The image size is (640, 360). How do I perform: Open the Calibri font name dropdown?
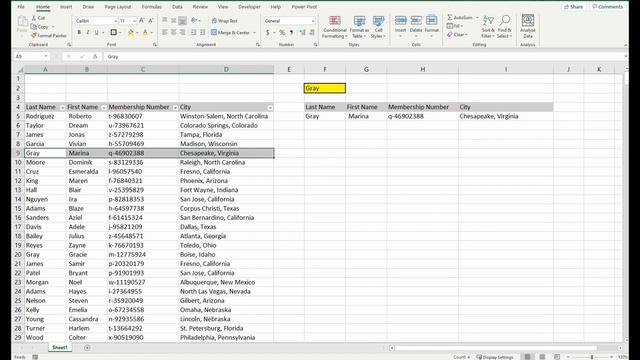click(x=116, y=21)
